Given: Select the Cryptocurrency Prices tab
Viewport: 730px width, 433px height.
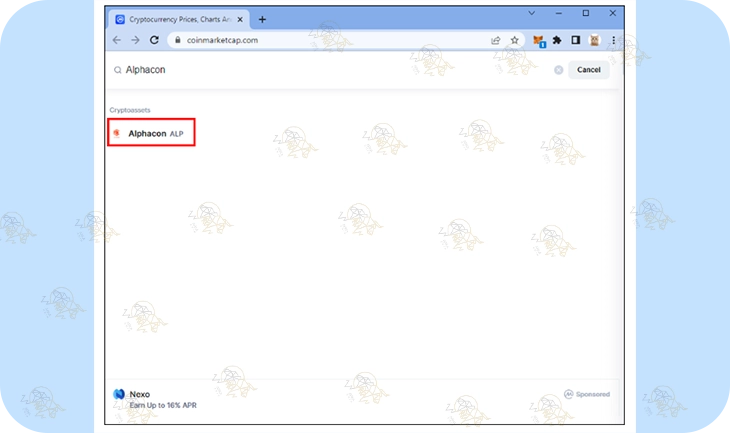Looking at the screenshot, I should pyautogui.click(x=175, y=19).
